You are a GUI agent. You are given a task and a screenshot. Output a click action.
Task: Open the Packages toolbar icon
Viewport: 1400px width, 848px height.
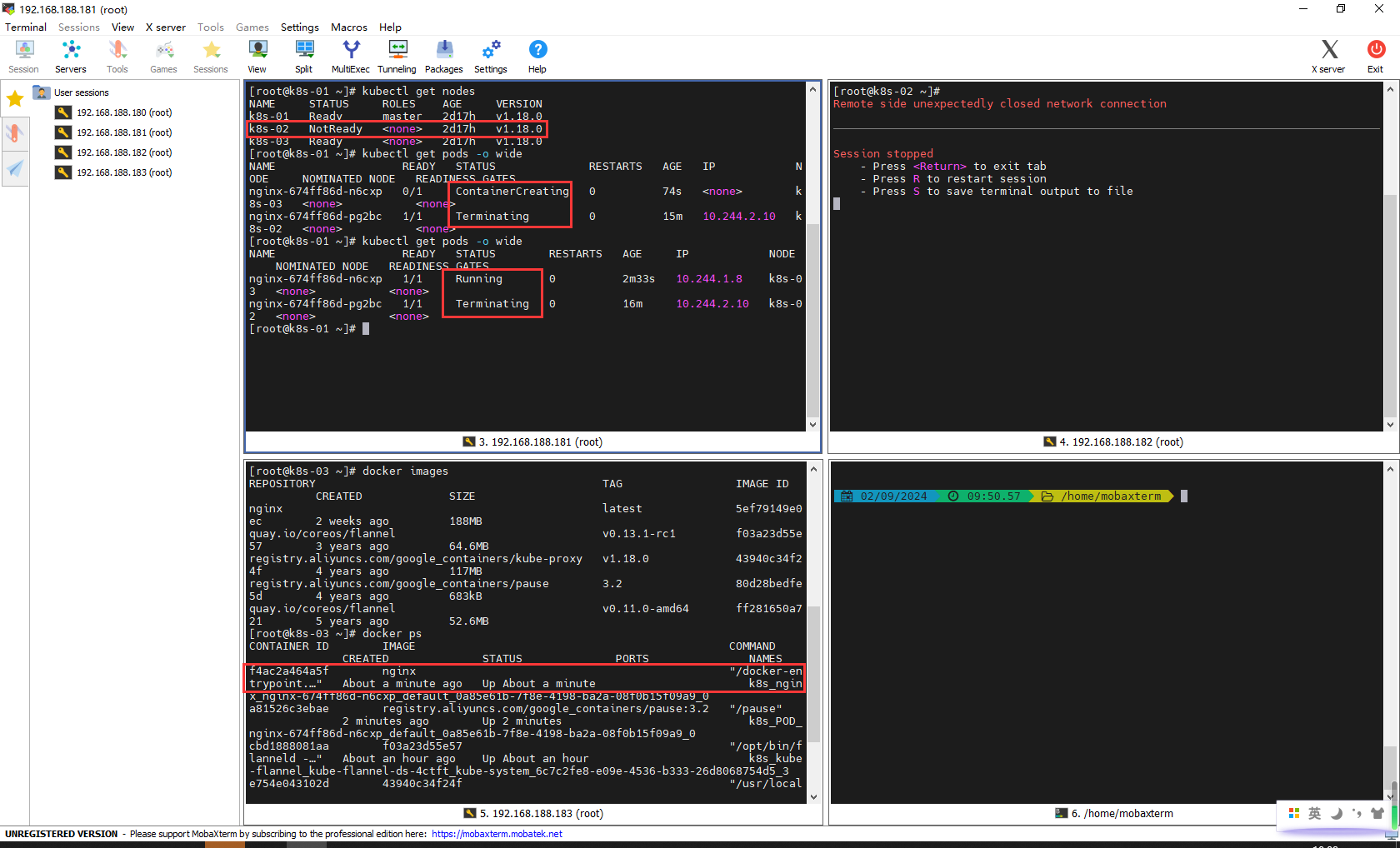444,57
